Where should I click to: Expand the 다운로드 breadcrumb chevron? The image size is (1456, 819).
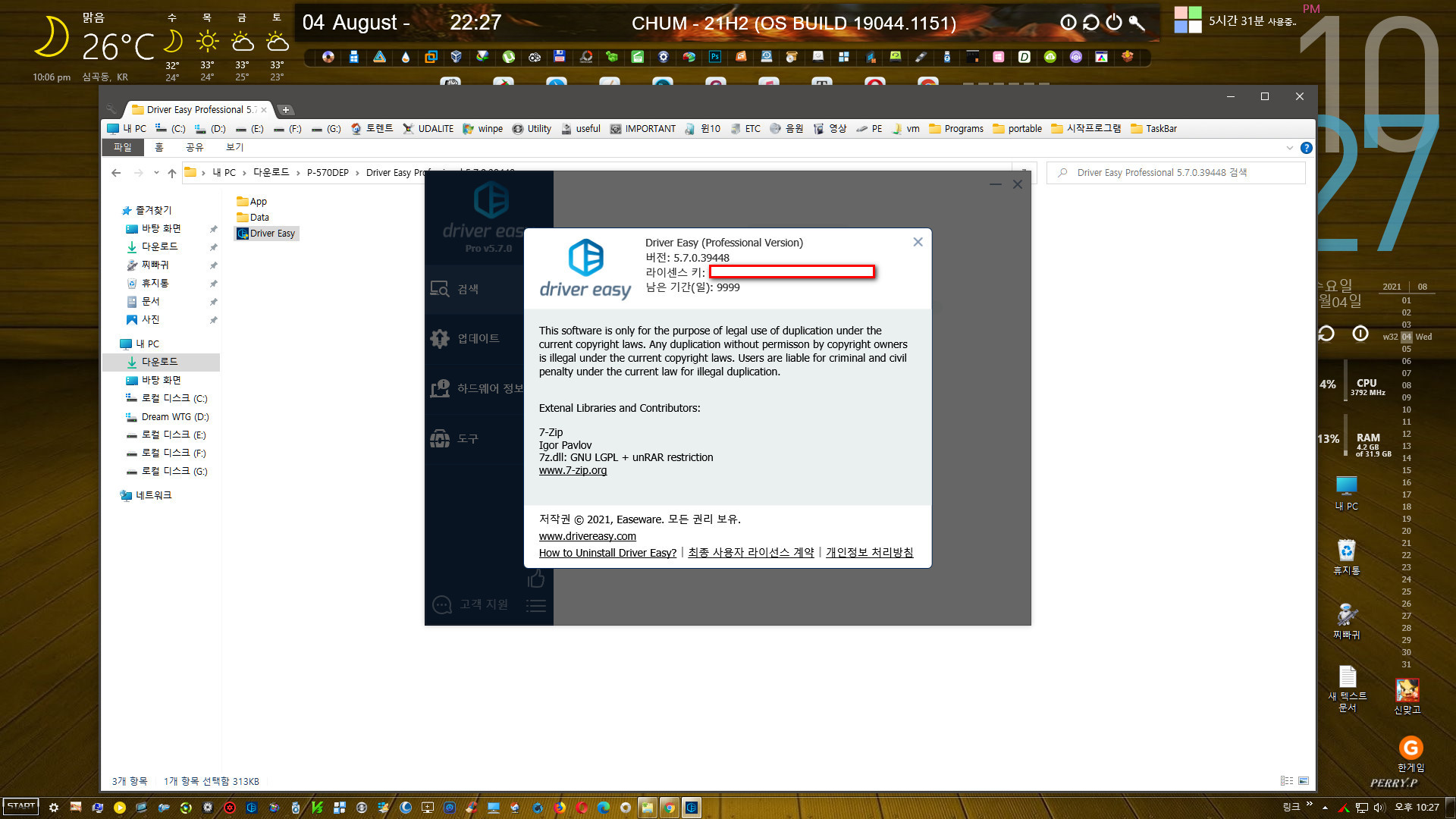tap(298, 173)
